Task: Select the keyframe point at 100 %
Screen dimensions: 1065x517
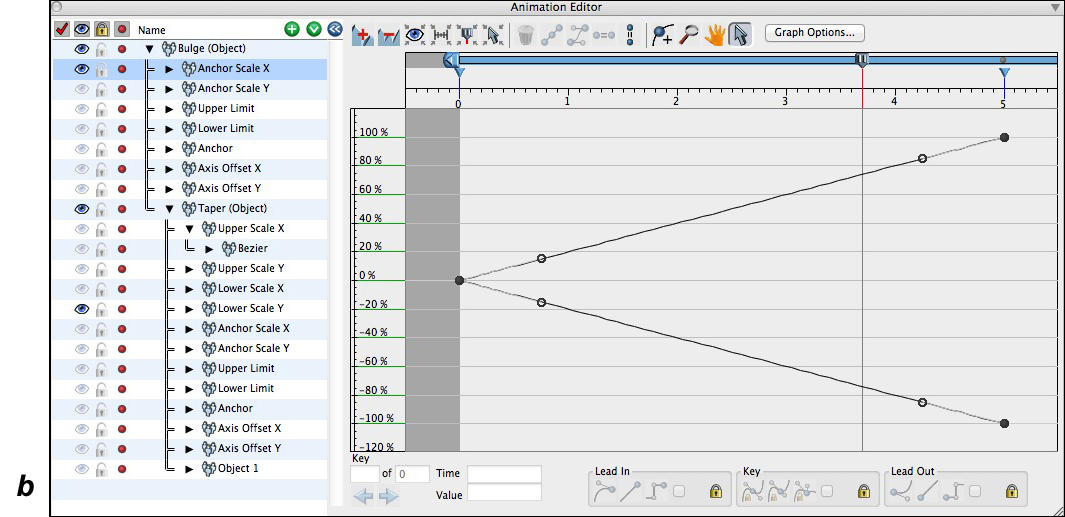Action: coord(1005,138)
